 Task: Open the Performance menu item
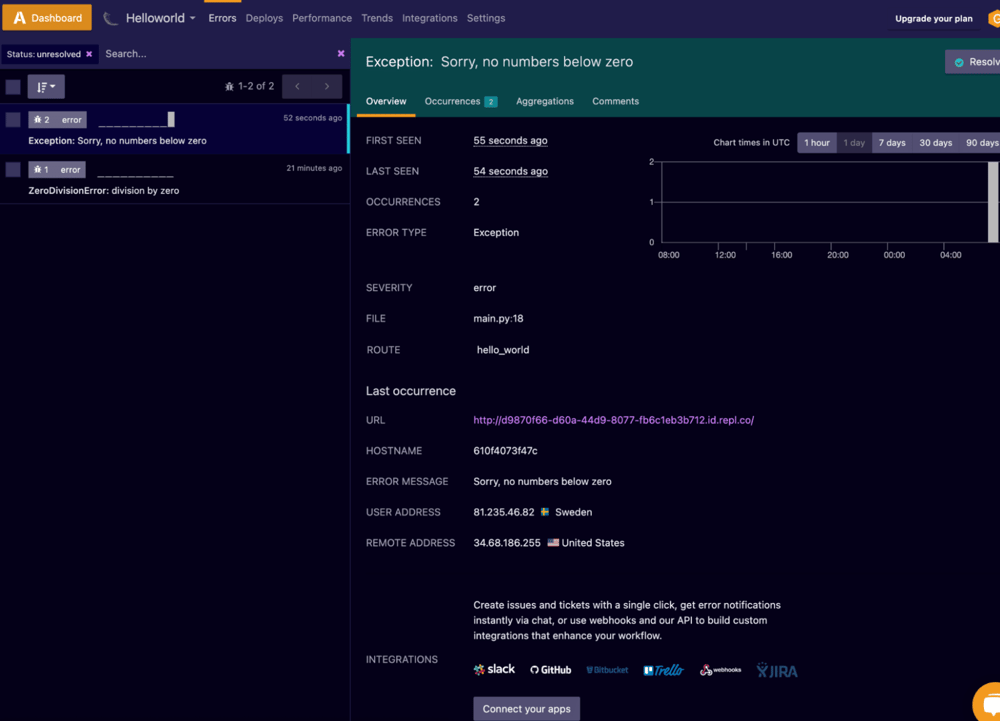coord(322,17)
